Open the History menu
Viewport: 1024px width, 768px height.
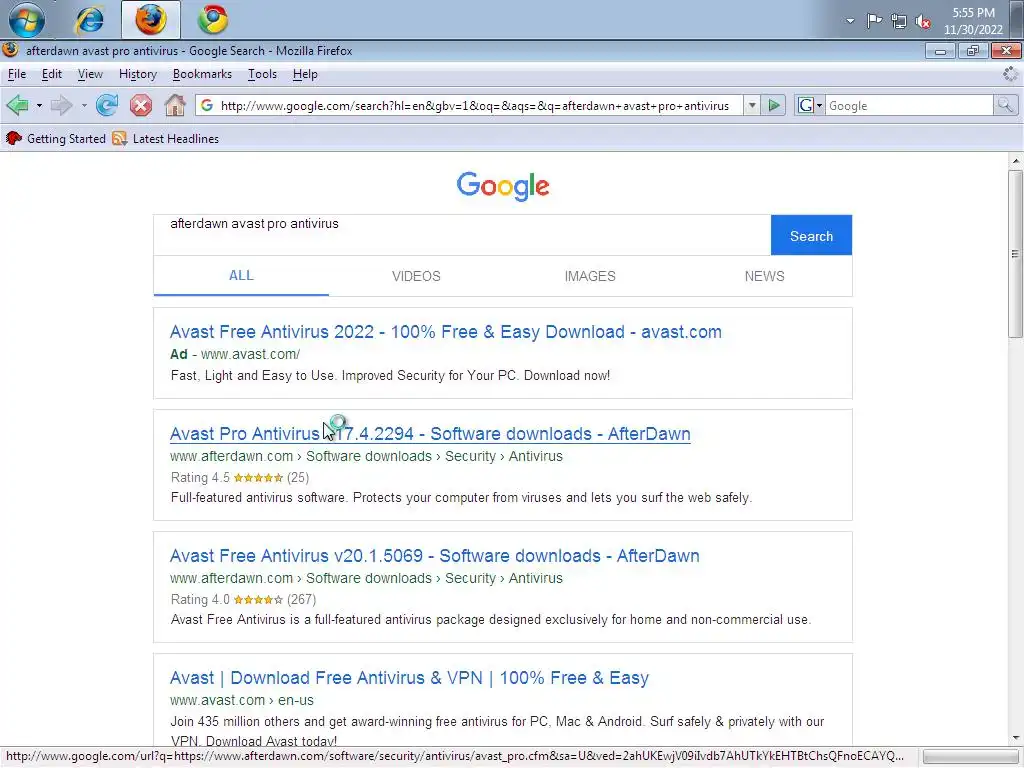pyautogui.click(x=138, y=74)
